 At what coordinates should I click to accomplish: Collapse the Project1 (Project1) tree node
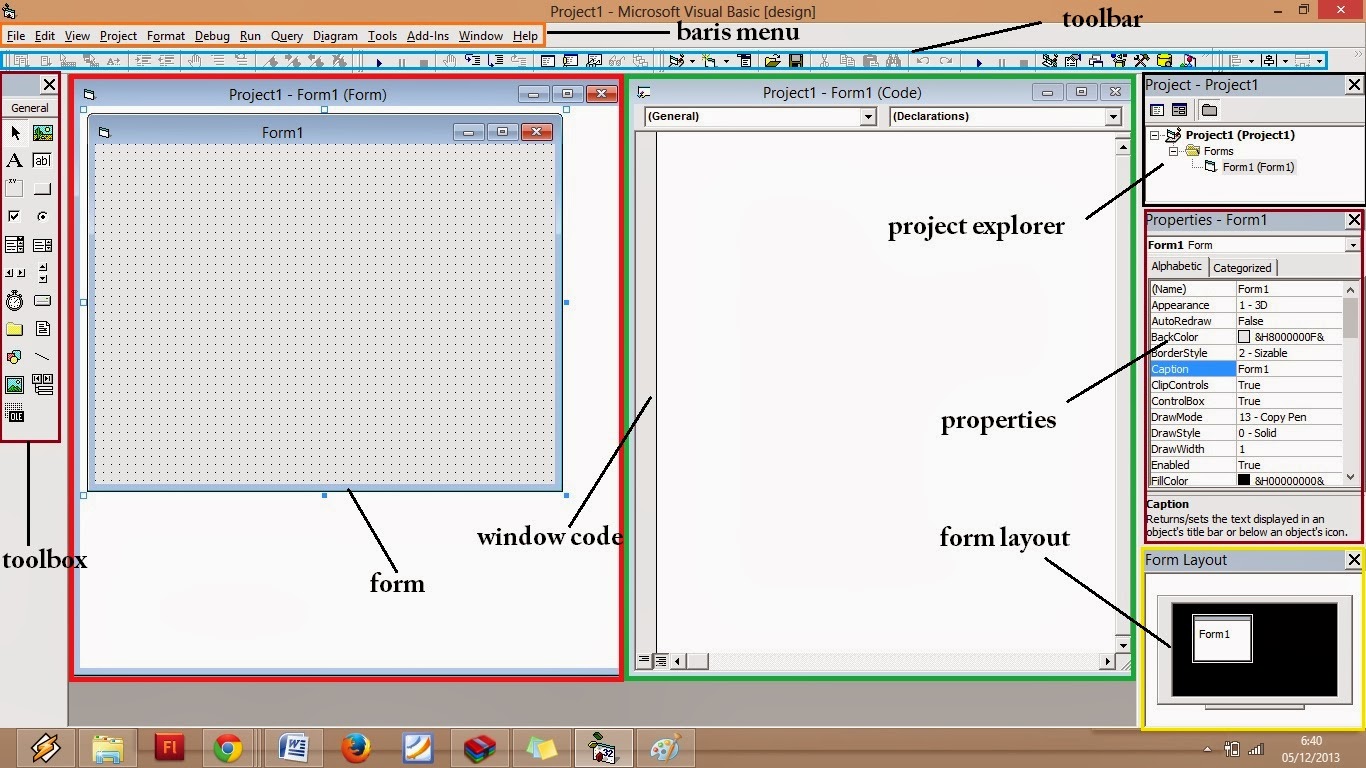coord(1156,135)
